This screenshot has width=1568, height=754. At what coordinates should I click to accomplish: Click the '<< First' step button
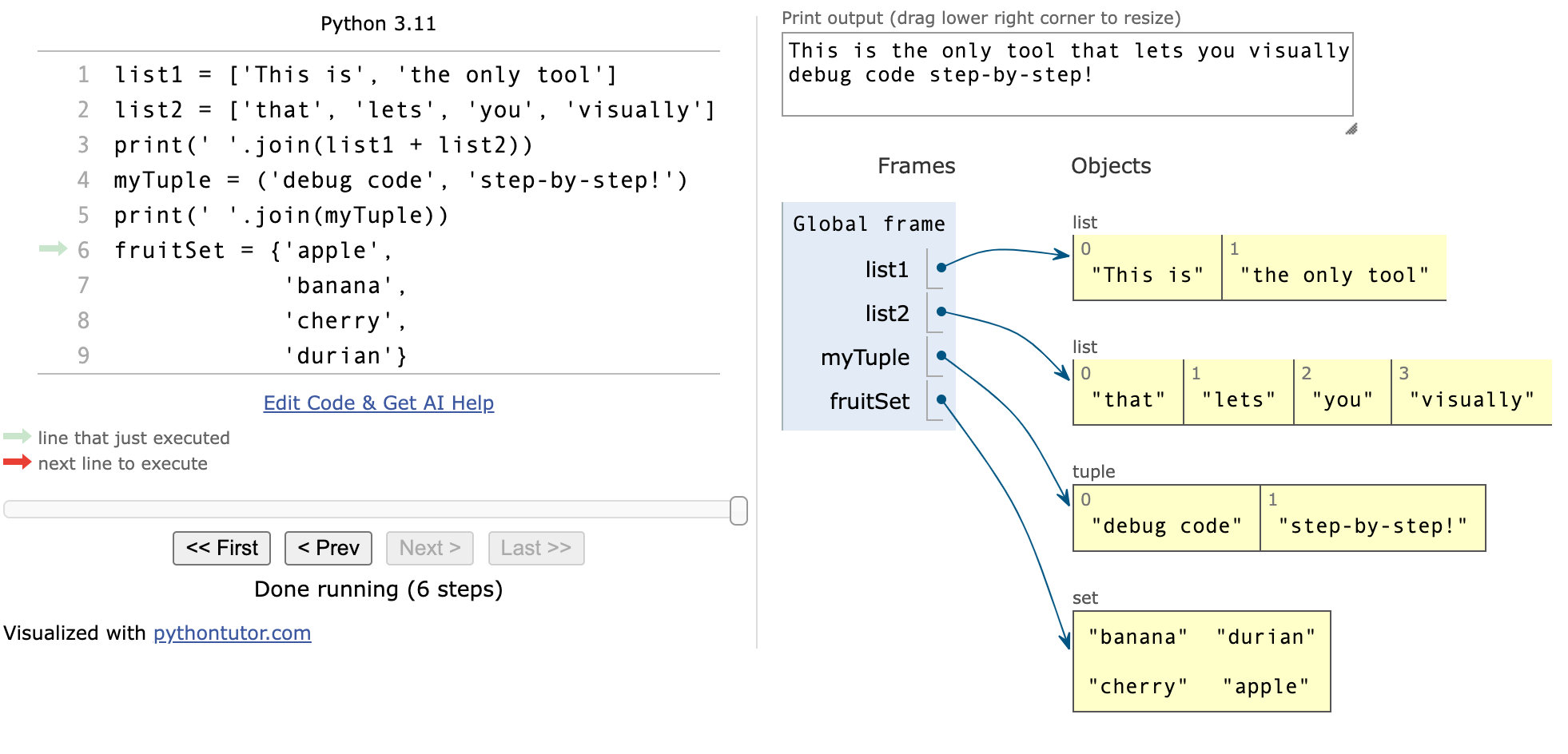tap(221, 548)
